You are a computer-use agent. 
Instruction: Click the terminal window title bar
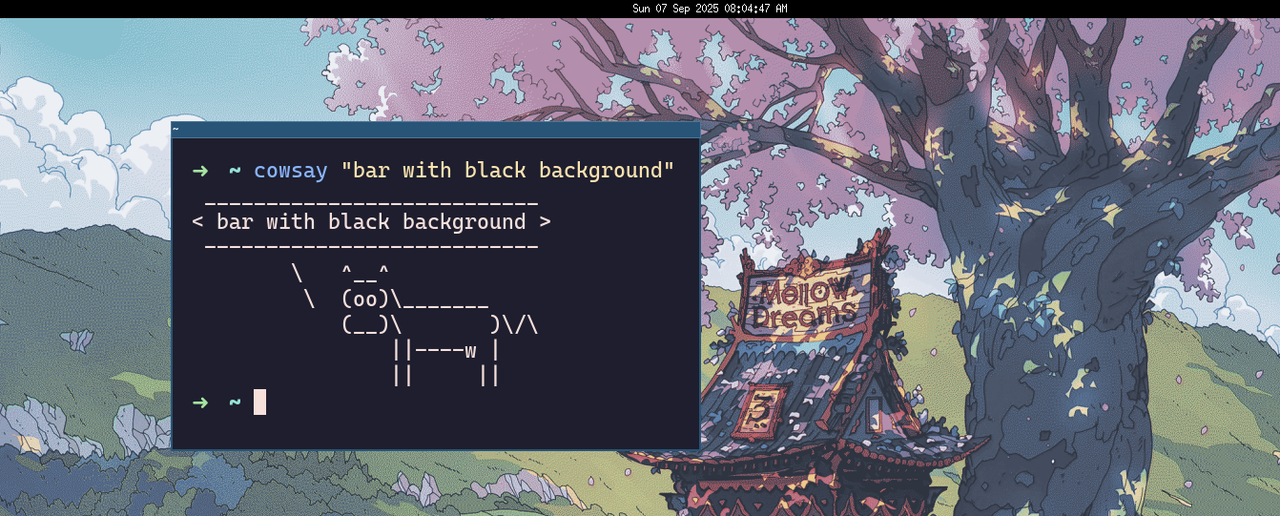click(x=436, y=129)
